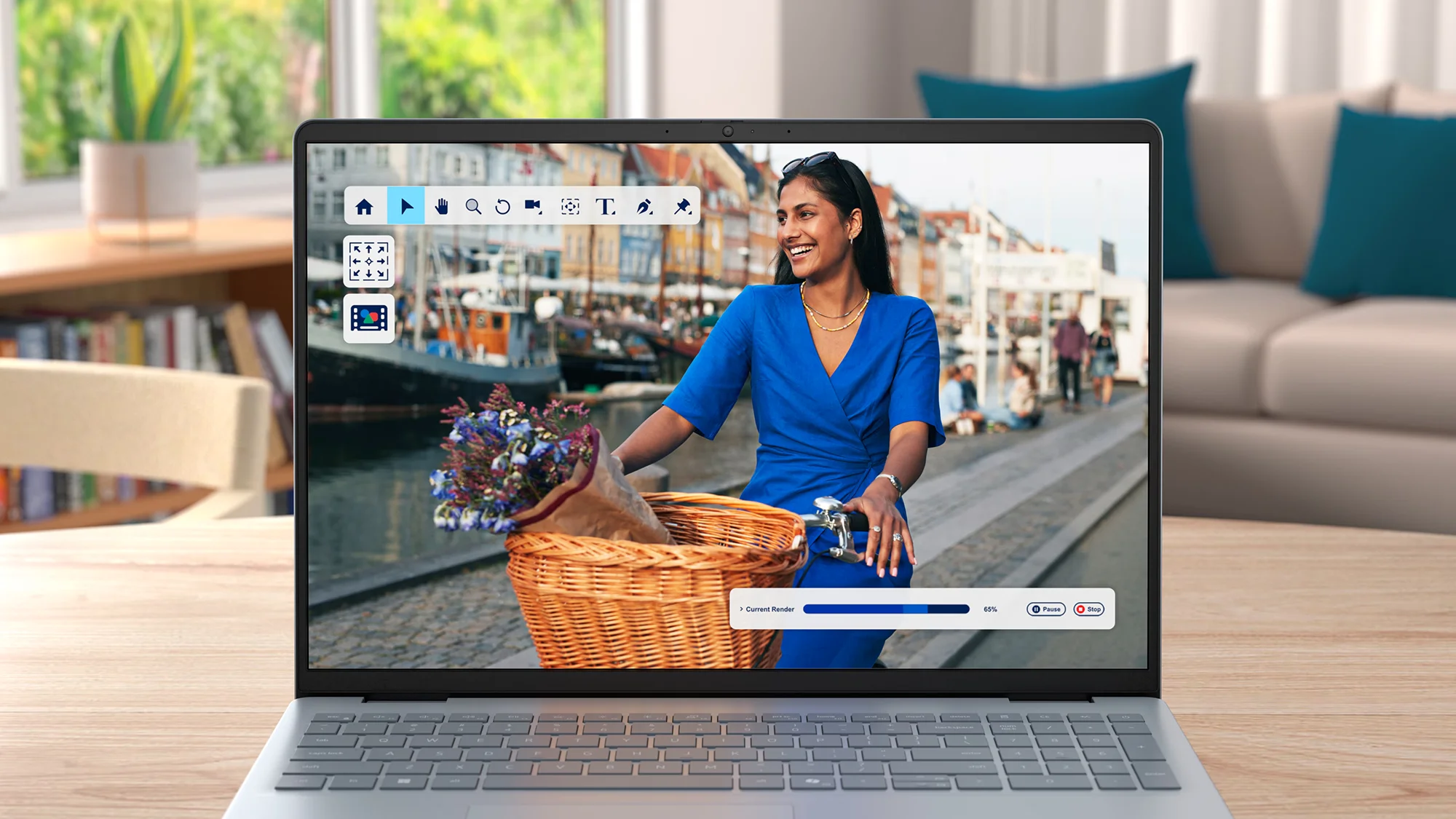Stop the current render
The width and height of the screenshot is (1456, 819).
click(x=1089, y=609)
